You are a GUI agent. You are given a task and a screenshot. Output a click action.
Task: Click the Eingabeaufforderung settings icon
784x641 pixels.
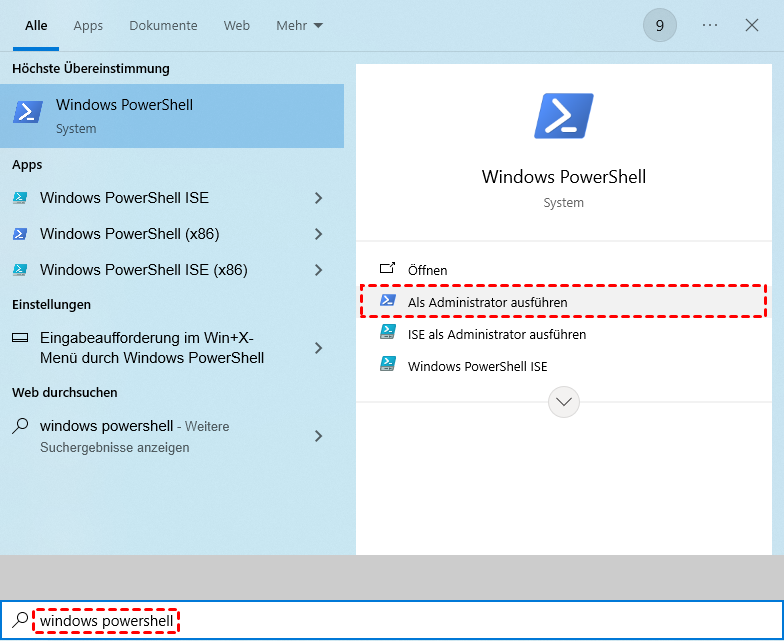click(20, 338)
